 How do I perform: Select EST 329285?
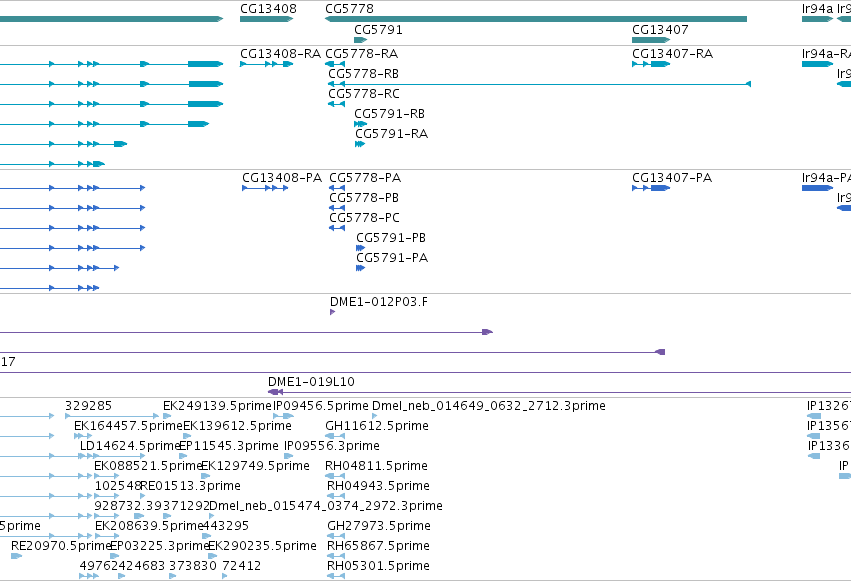pos(88,406)
